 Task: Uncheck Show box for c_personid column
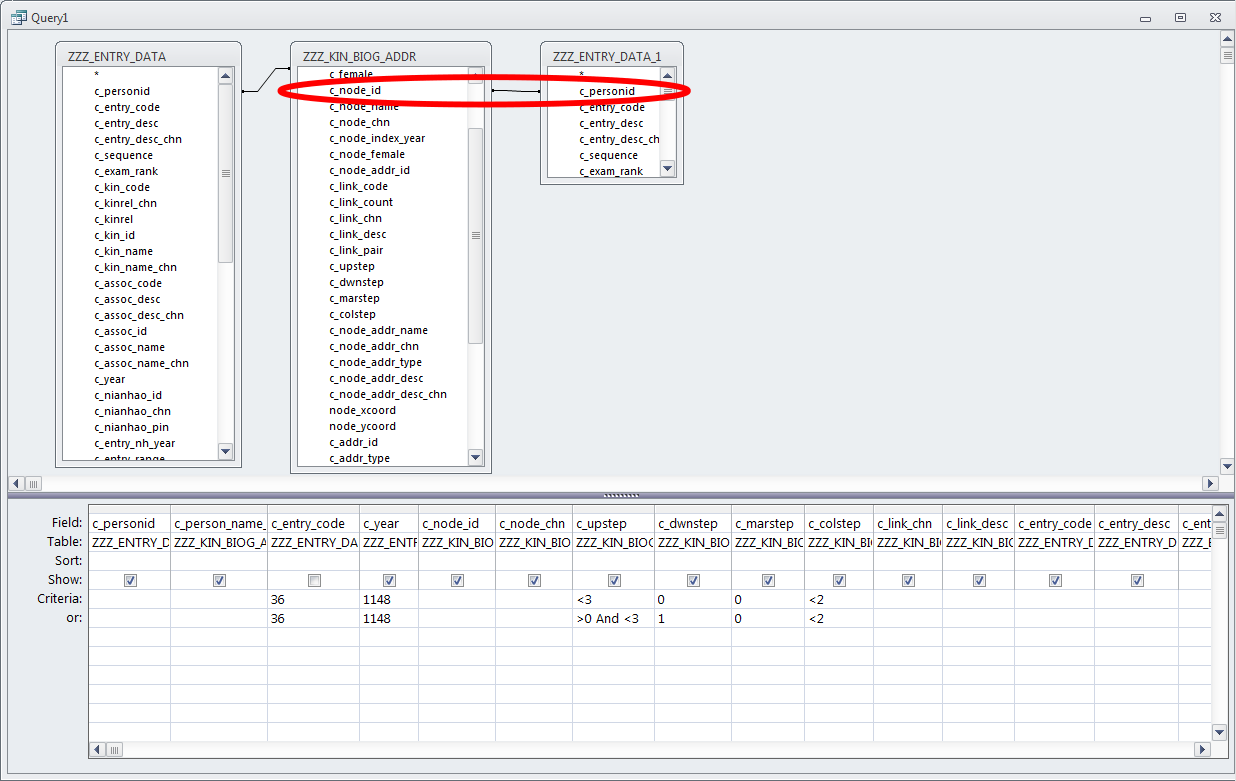pos(129,580)
